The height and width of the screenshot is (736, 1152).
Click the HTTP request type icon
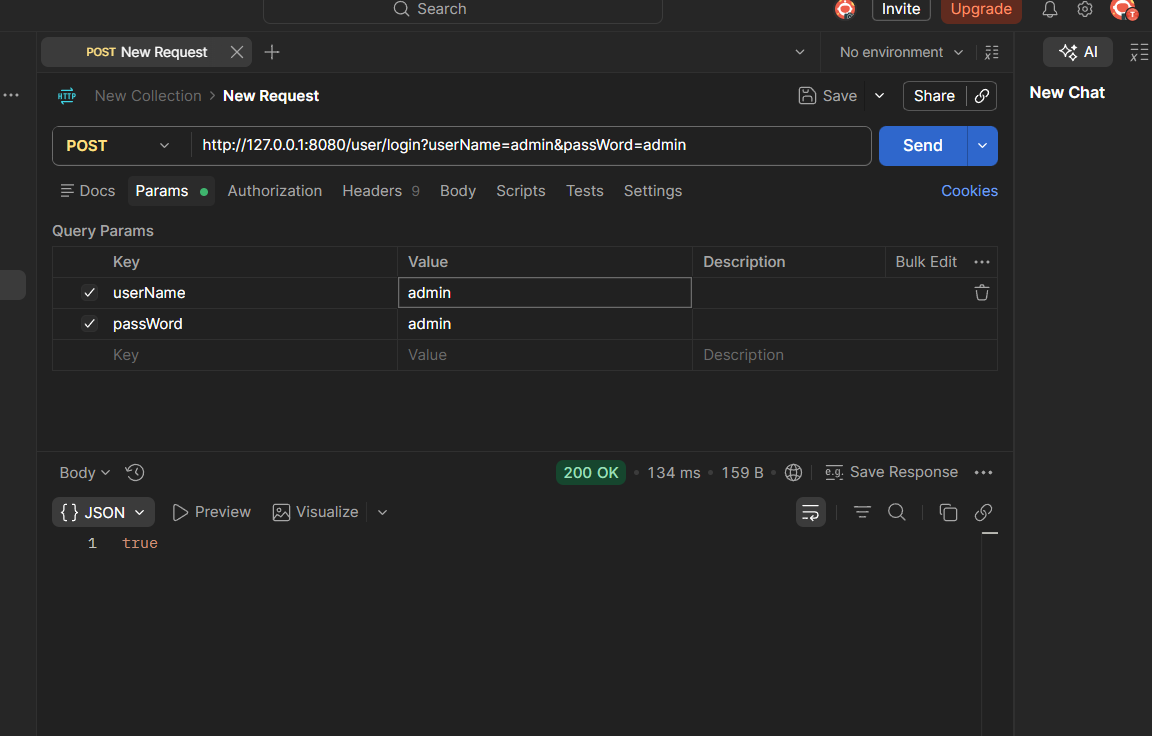[67, 95]
